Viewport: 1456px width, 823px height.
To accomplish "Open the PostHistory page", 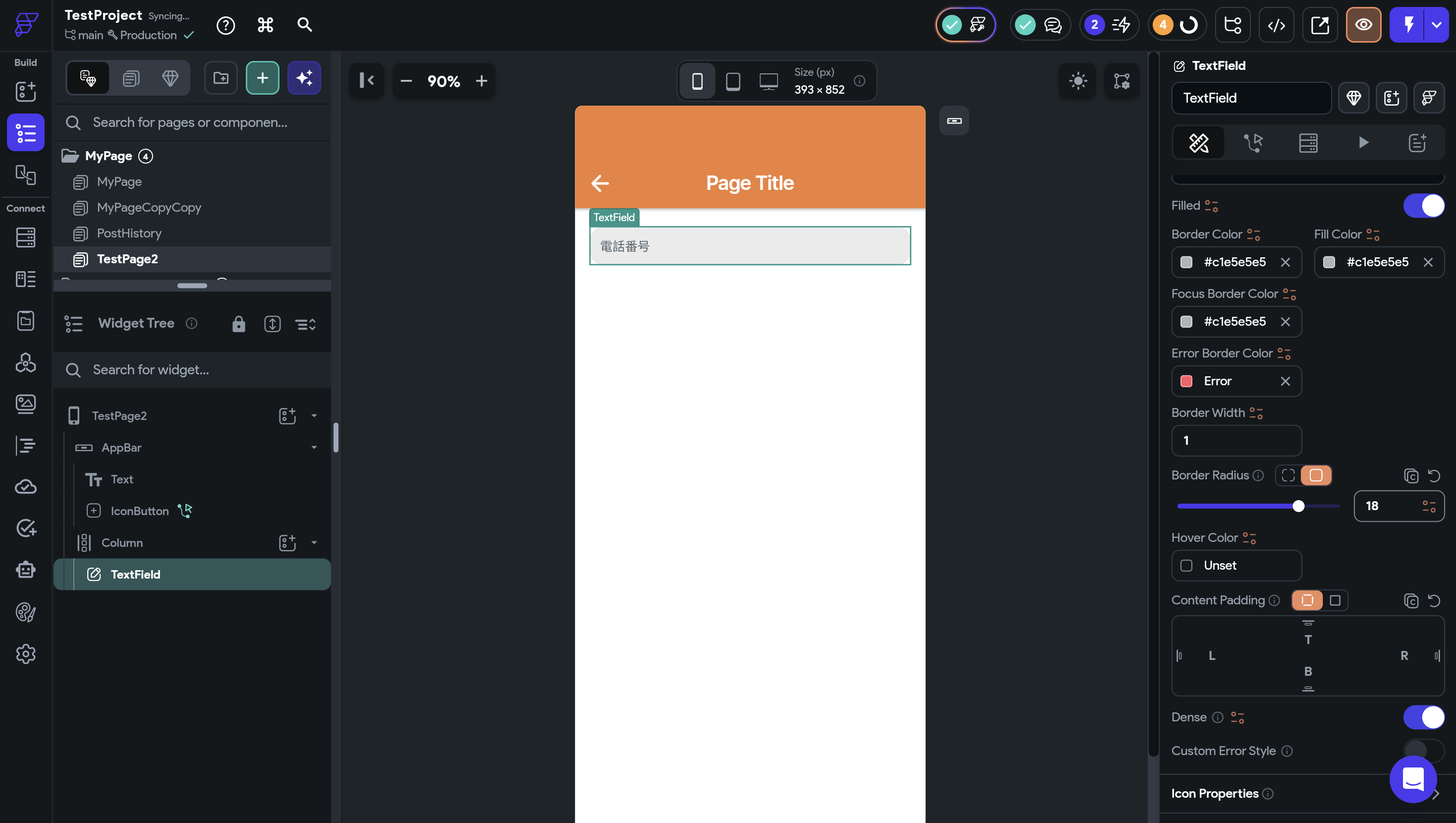I will [129, 233].
